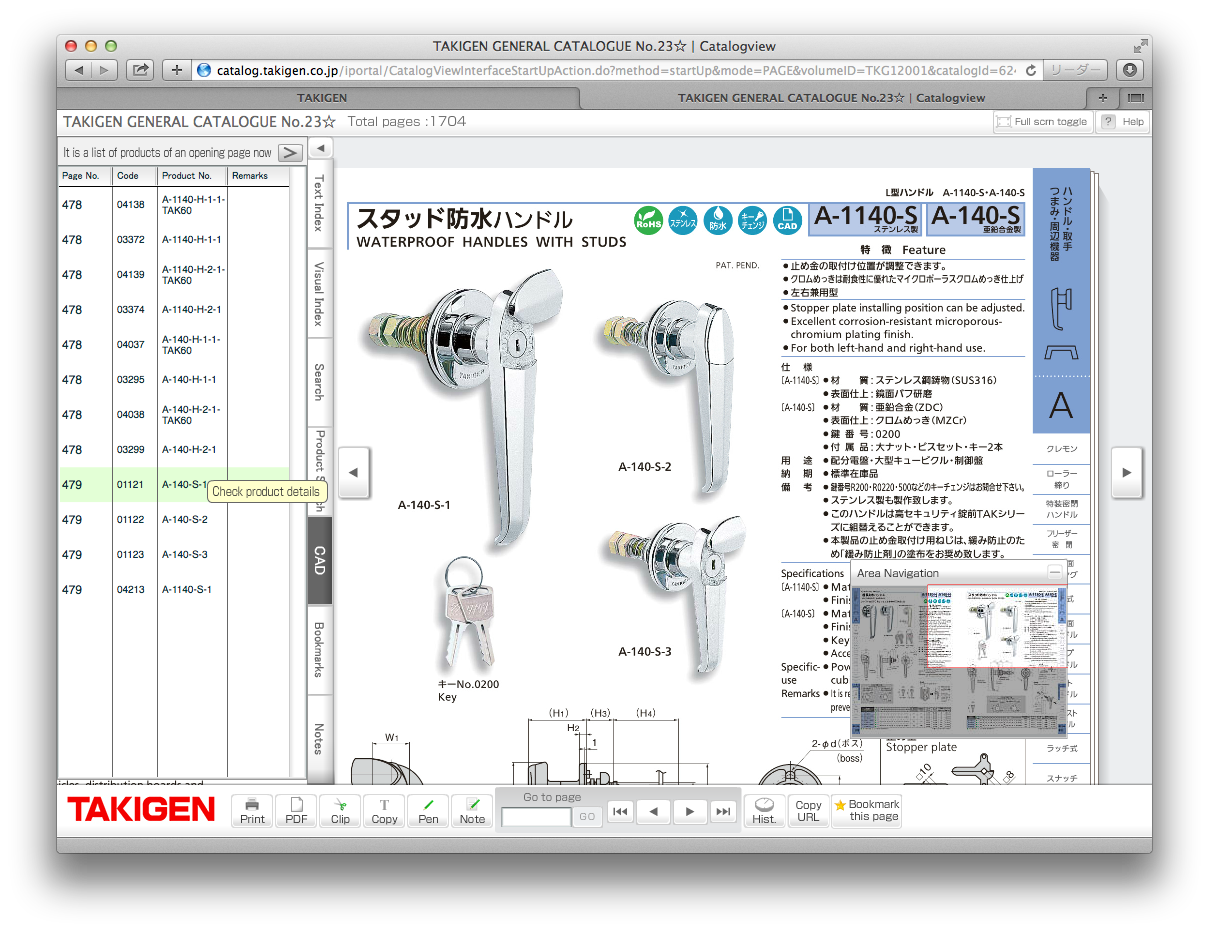
Task: Go to the previous page in bottom toolbar
Action: pyautogui.click(x=654, y=812)
